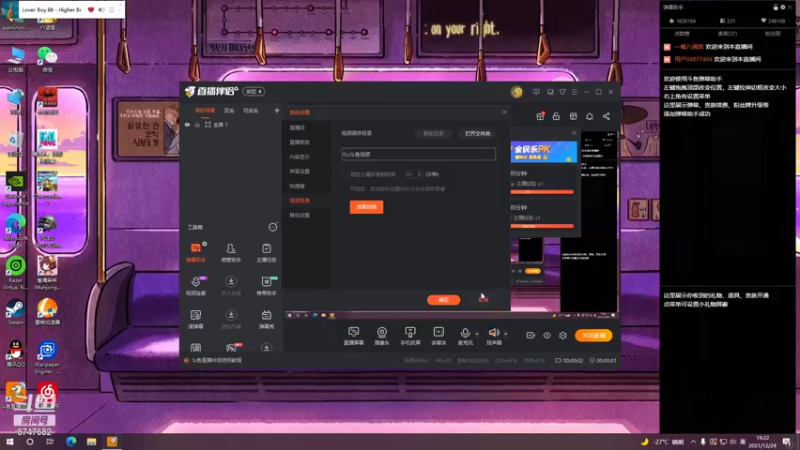Click the orange close-stream button
This screenshot has height=450, width=800.
coord(593,335)
